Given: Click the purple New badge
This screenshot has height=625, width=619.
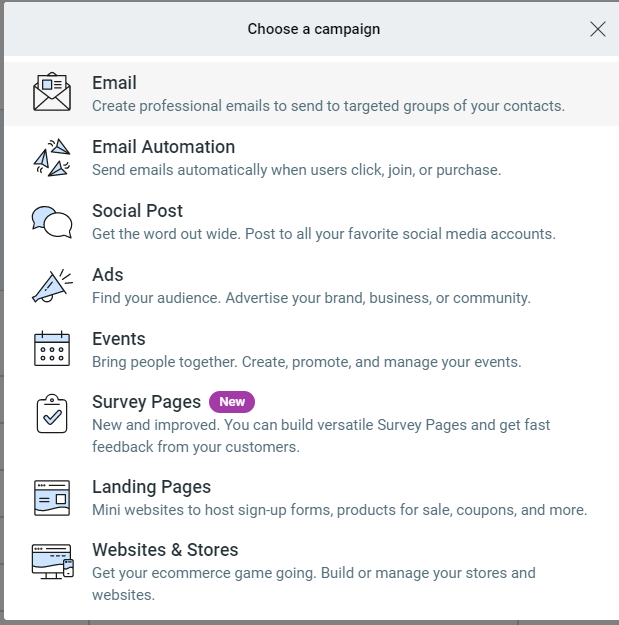Looking at the screenshot, I should coord(232,402).
